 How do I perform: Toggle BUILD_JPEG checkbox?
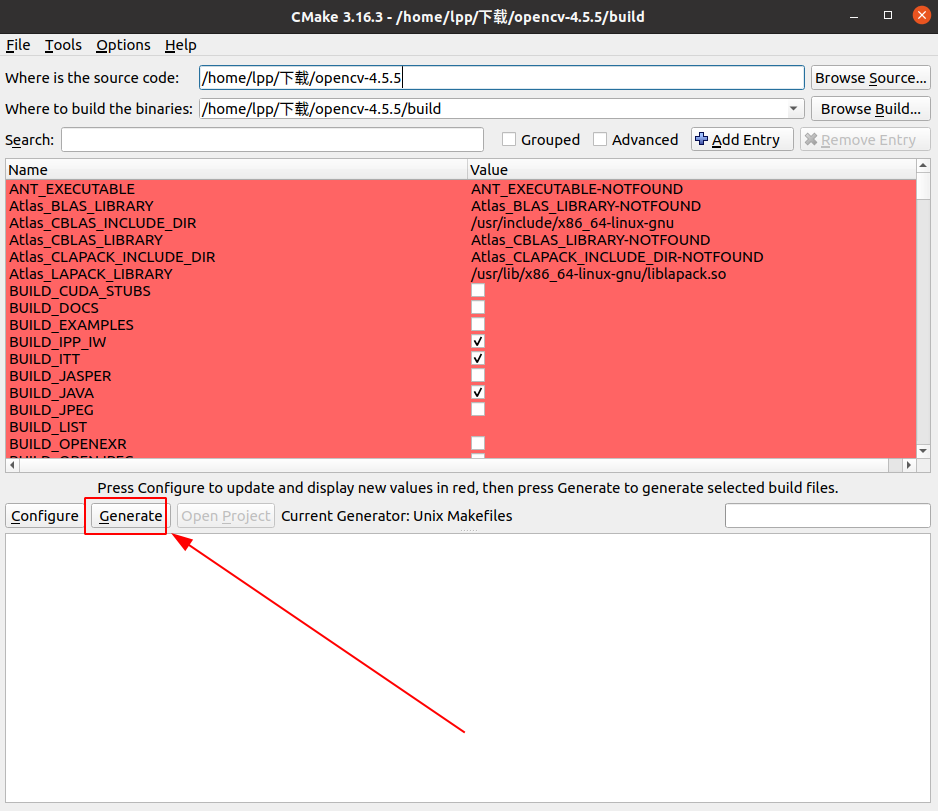pyautogui.click(x=478, y=409)
